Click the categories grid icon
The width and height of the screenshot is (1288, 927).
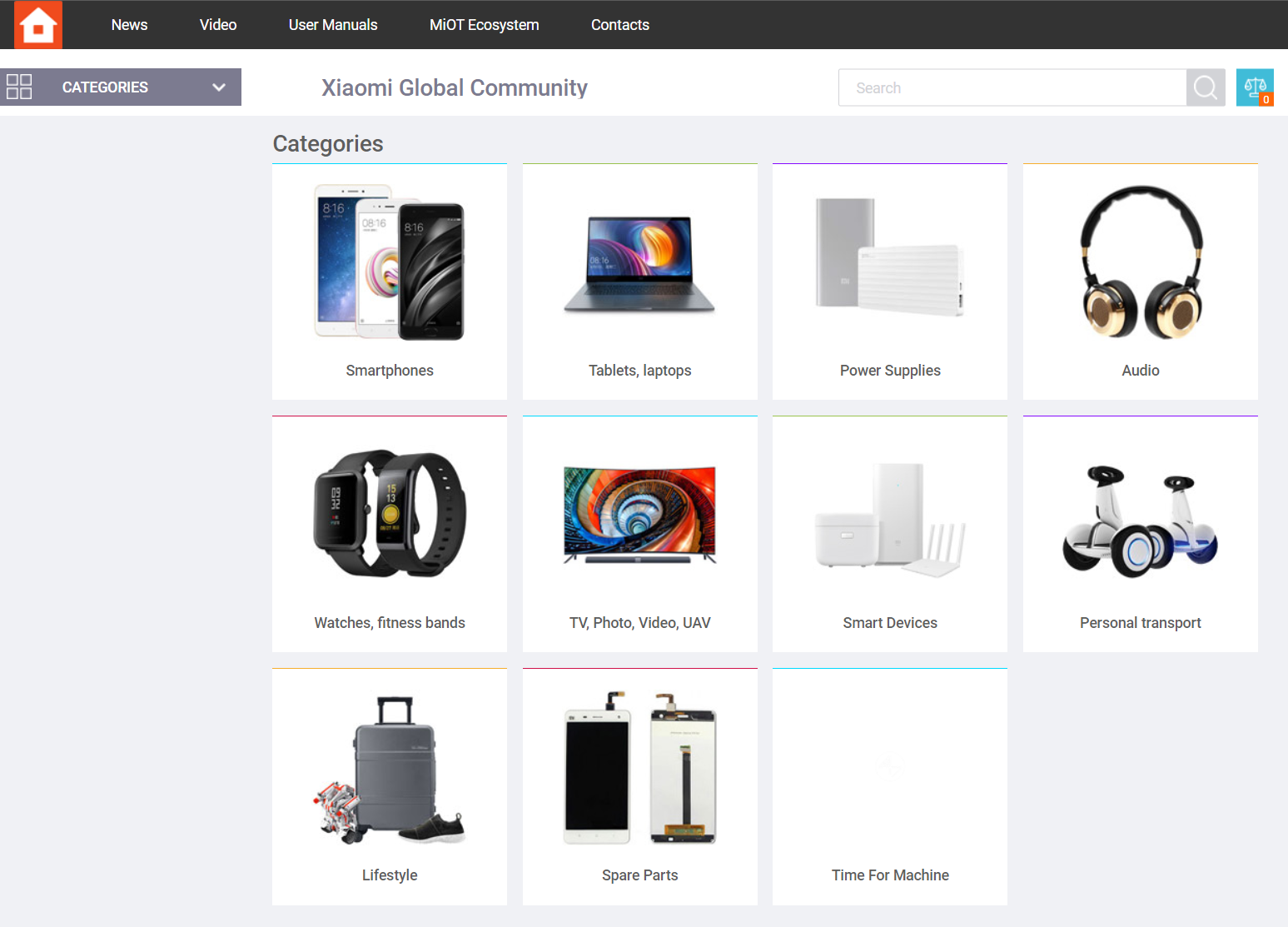pos(19,87)
